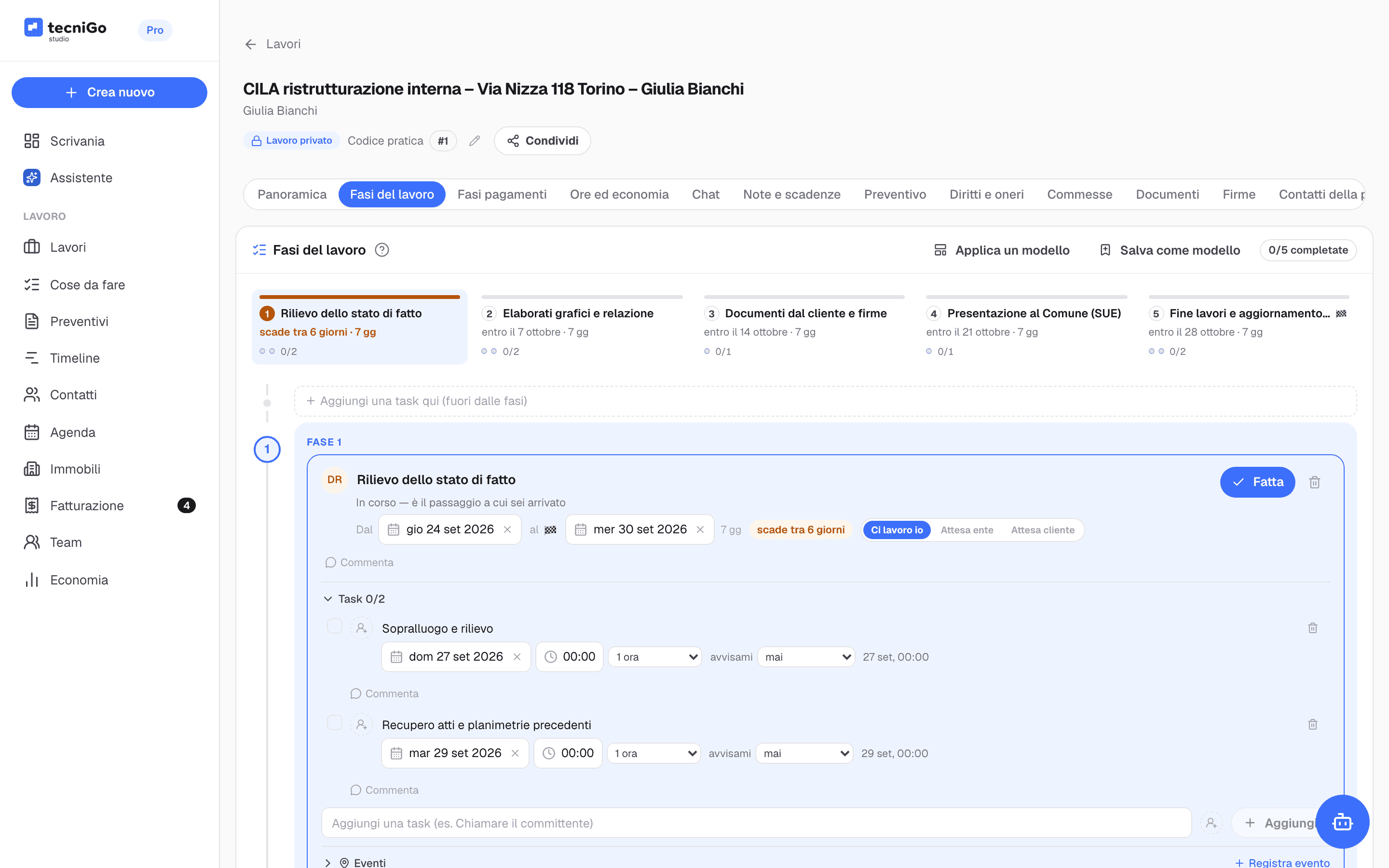Go to Cose da fare in sidebar
This screenshot has width=1389, height=868.
pos(109,285)
